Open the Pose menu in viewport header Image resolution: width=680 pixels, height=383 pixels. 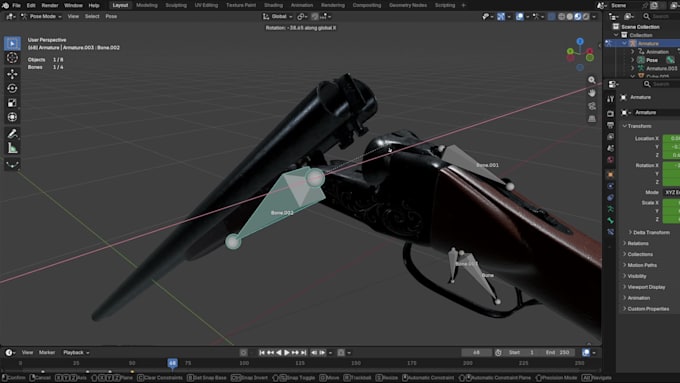pyautogui.click(x=111, y=16)
